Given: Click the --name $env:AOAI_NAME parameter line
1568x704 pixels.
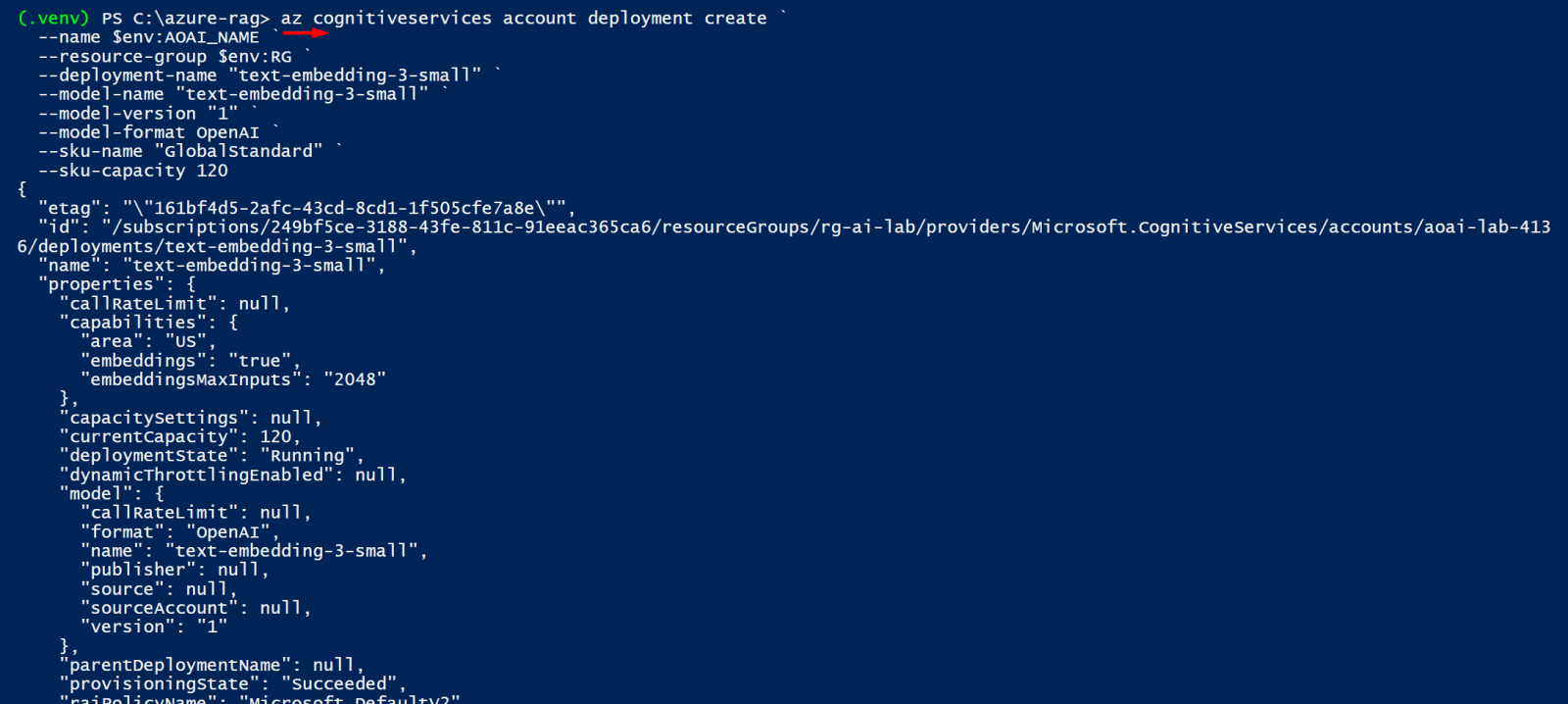Looking at the screenshot, I should [x=149, y=37].
